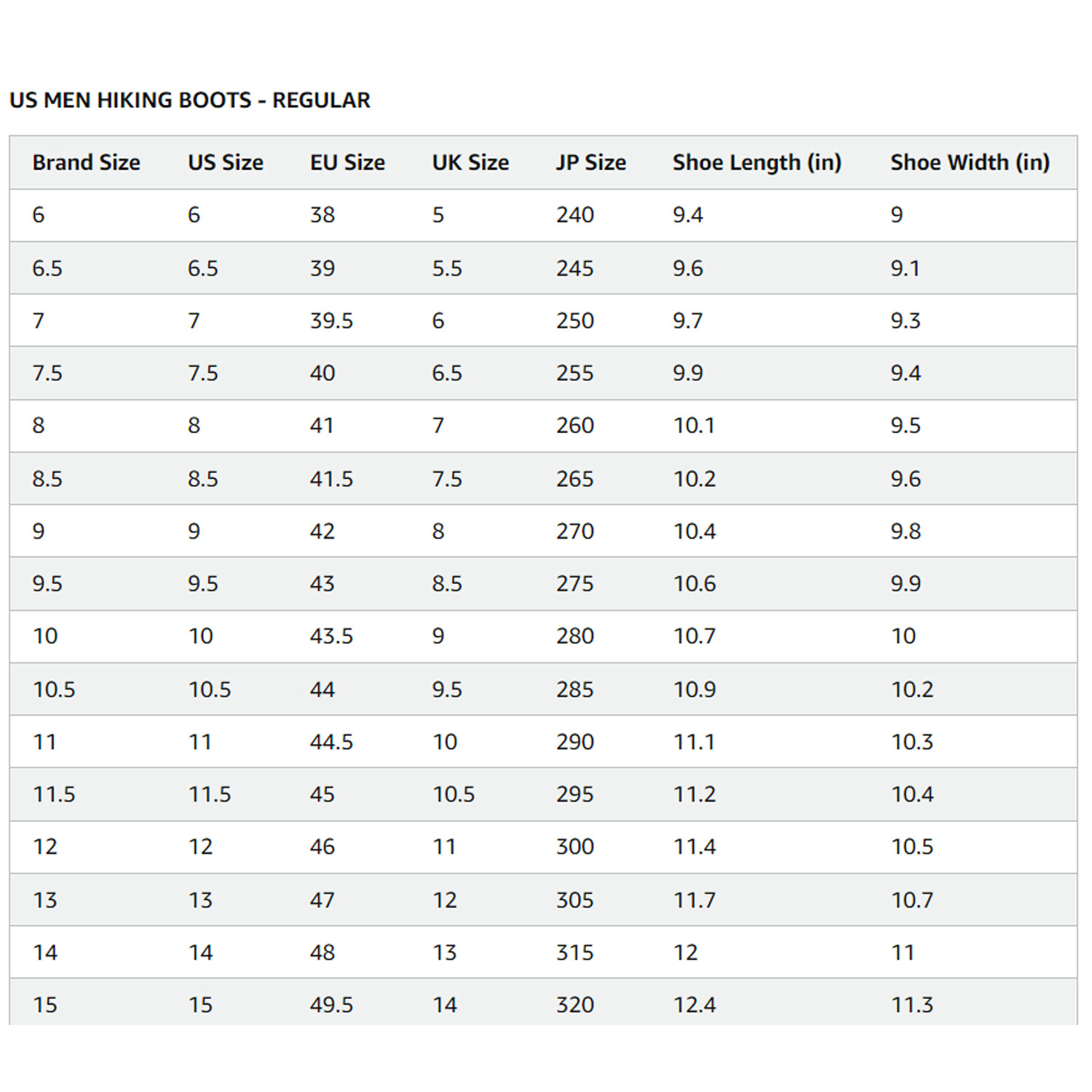Click shoe length 11.7 value

point(695,901)
